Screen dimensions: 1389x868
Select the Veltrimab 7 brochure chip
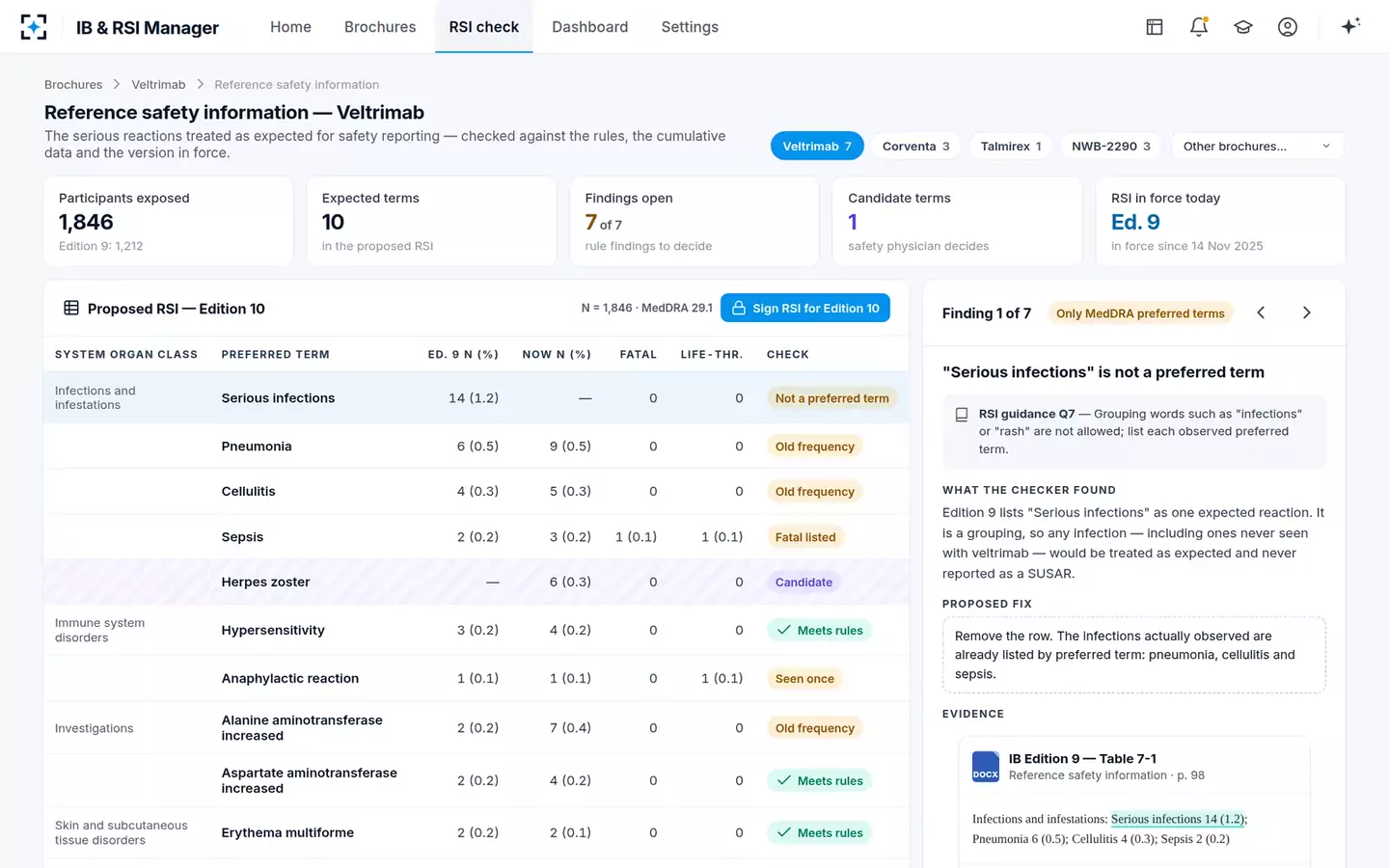(x=817, y=147)
